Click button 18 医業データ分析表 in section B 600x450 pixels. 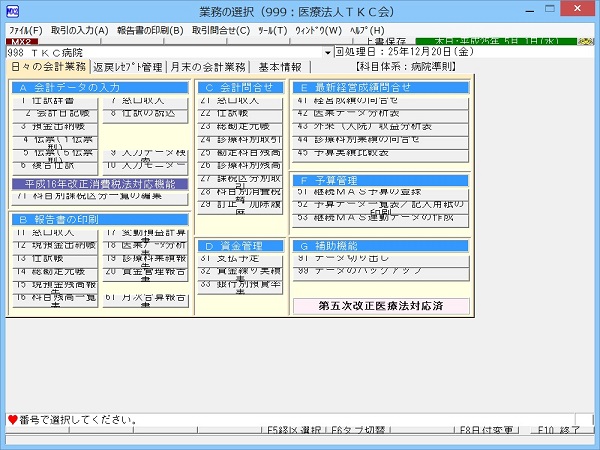tap(145, 249)
